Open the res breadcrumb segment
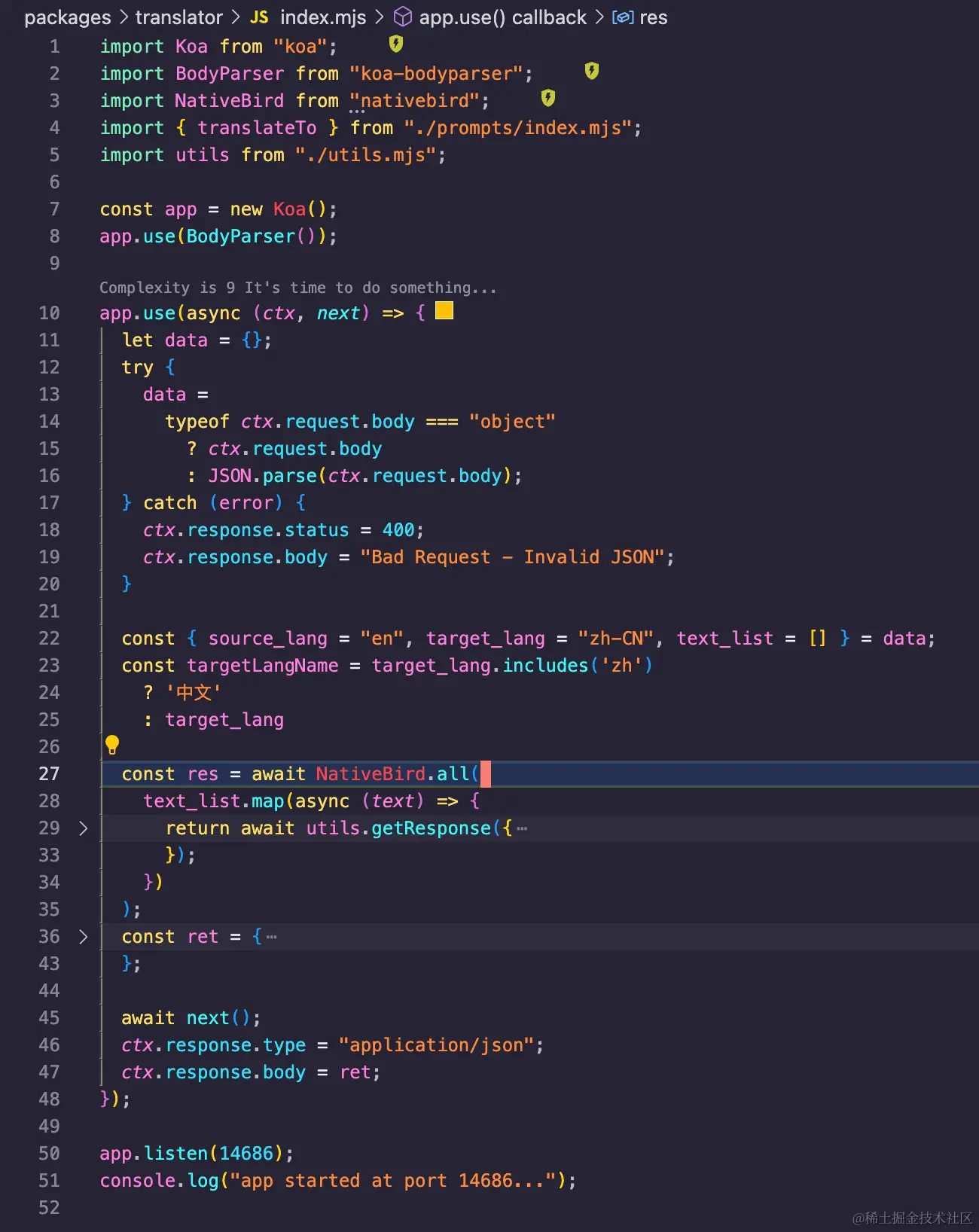 click(x=653, y=17)
